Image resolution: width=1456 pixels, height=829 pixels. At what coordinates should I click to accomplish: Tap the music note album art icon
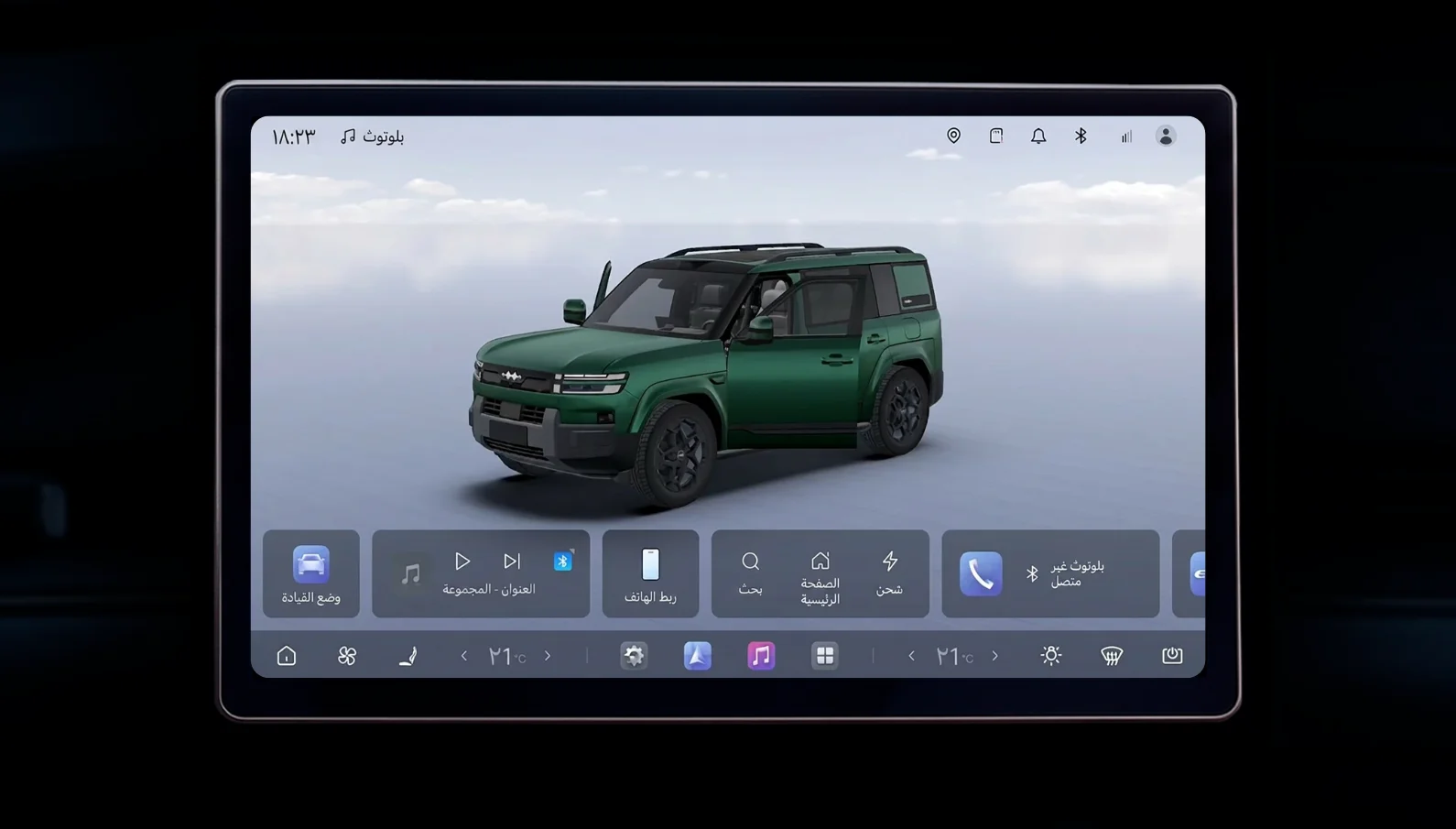pyautogui.click(x=410, y=574)
